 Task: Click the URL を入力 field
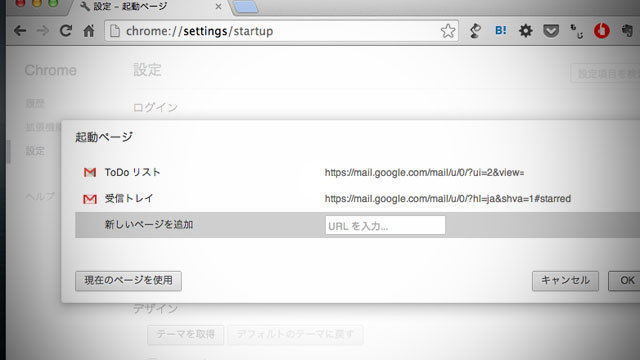click(x=385, y=225)
